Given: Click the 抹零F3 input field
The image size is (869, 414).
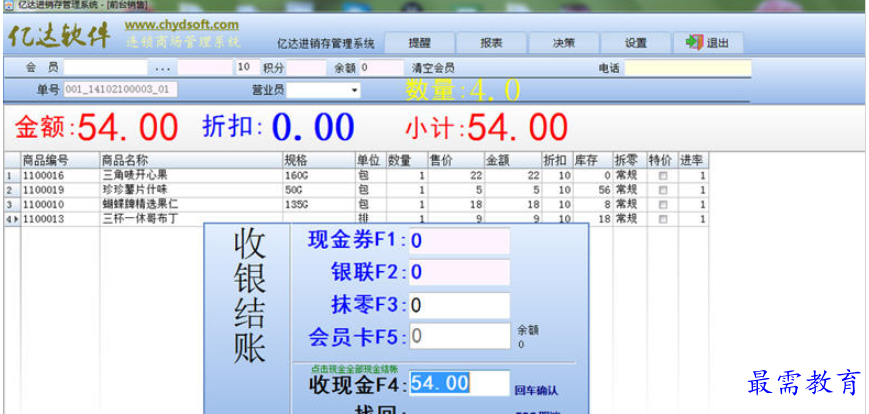Looking at the screenshot, I should 459,305.
